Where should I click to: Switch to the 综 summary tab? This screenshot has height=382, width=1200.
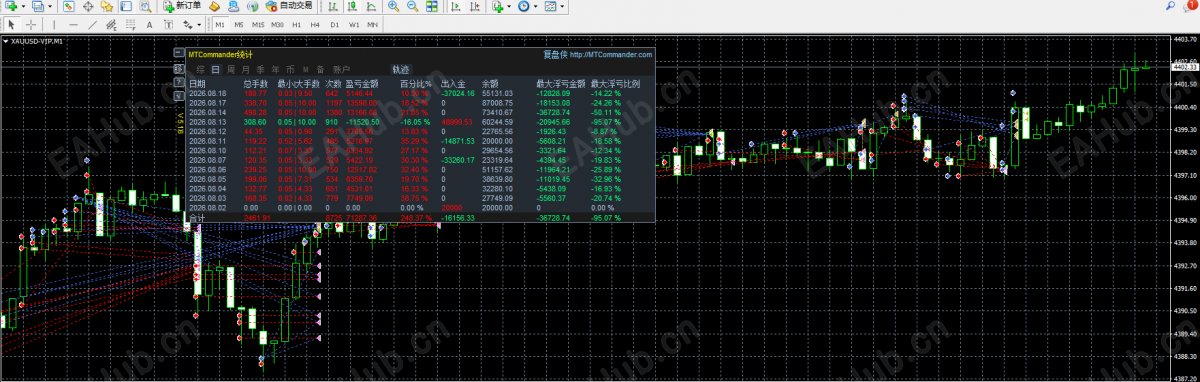pos(200,70)
